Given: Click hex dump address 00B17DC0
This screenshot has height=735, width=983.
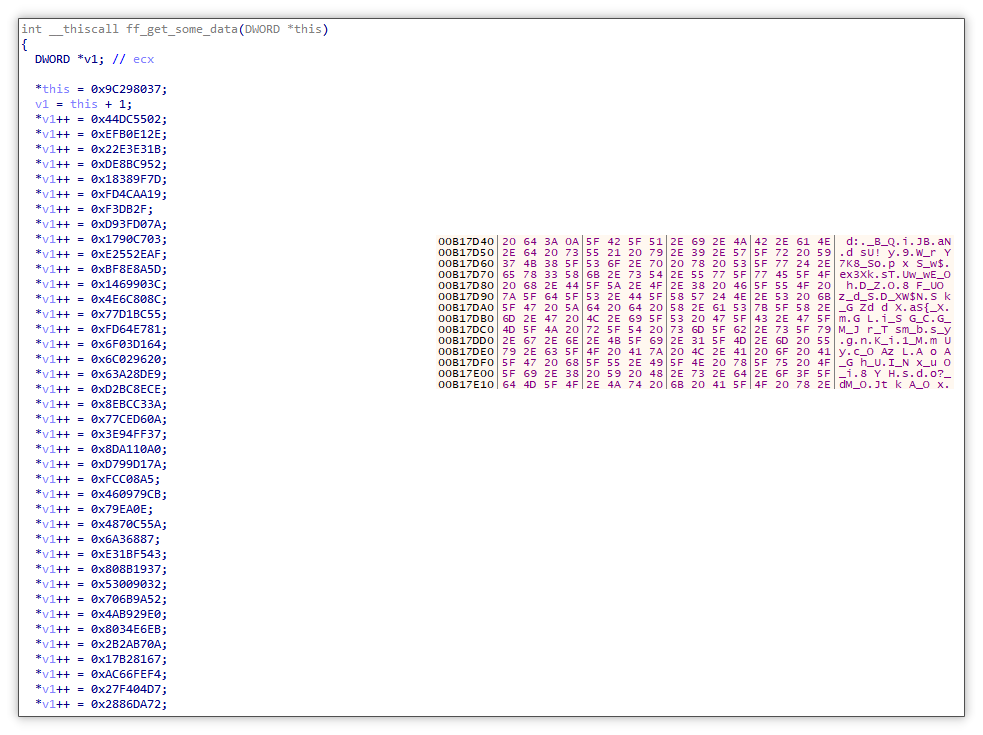Looking at the screenshot, I should tap(466, 329).
